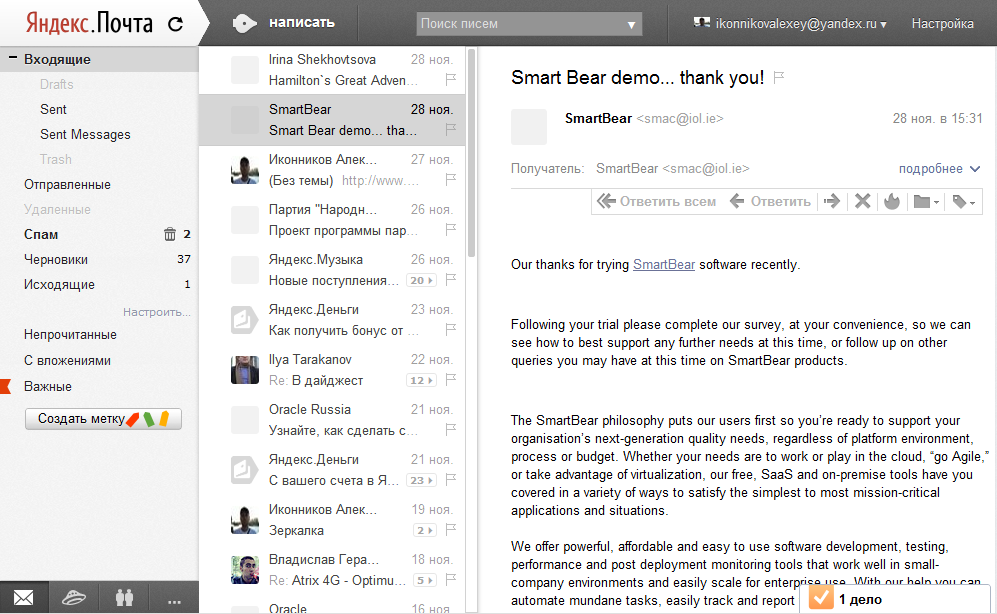Screen dimensions: 997x614
Task: Mark email as spam with flame icon
Action: 892,201
